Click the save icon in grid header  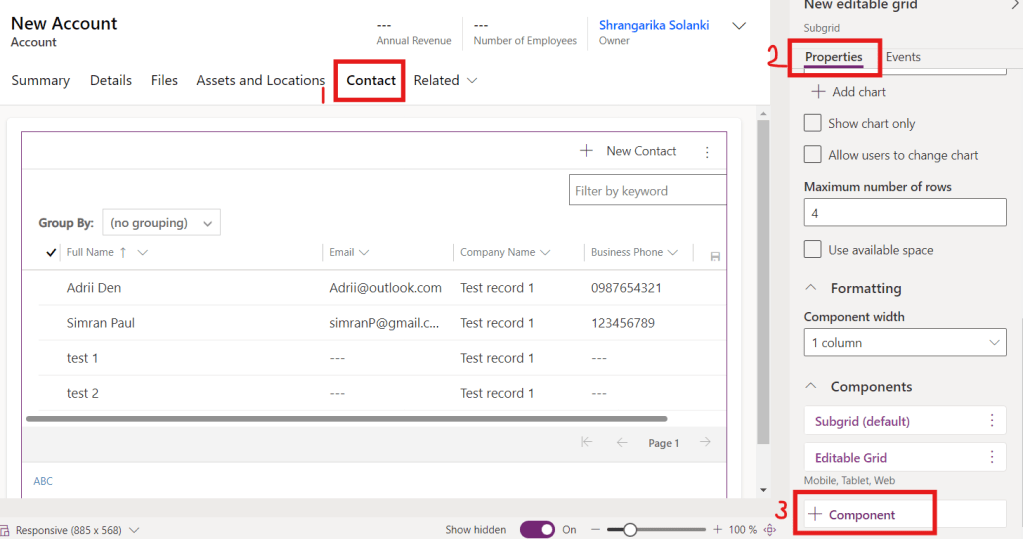[715, 257]
